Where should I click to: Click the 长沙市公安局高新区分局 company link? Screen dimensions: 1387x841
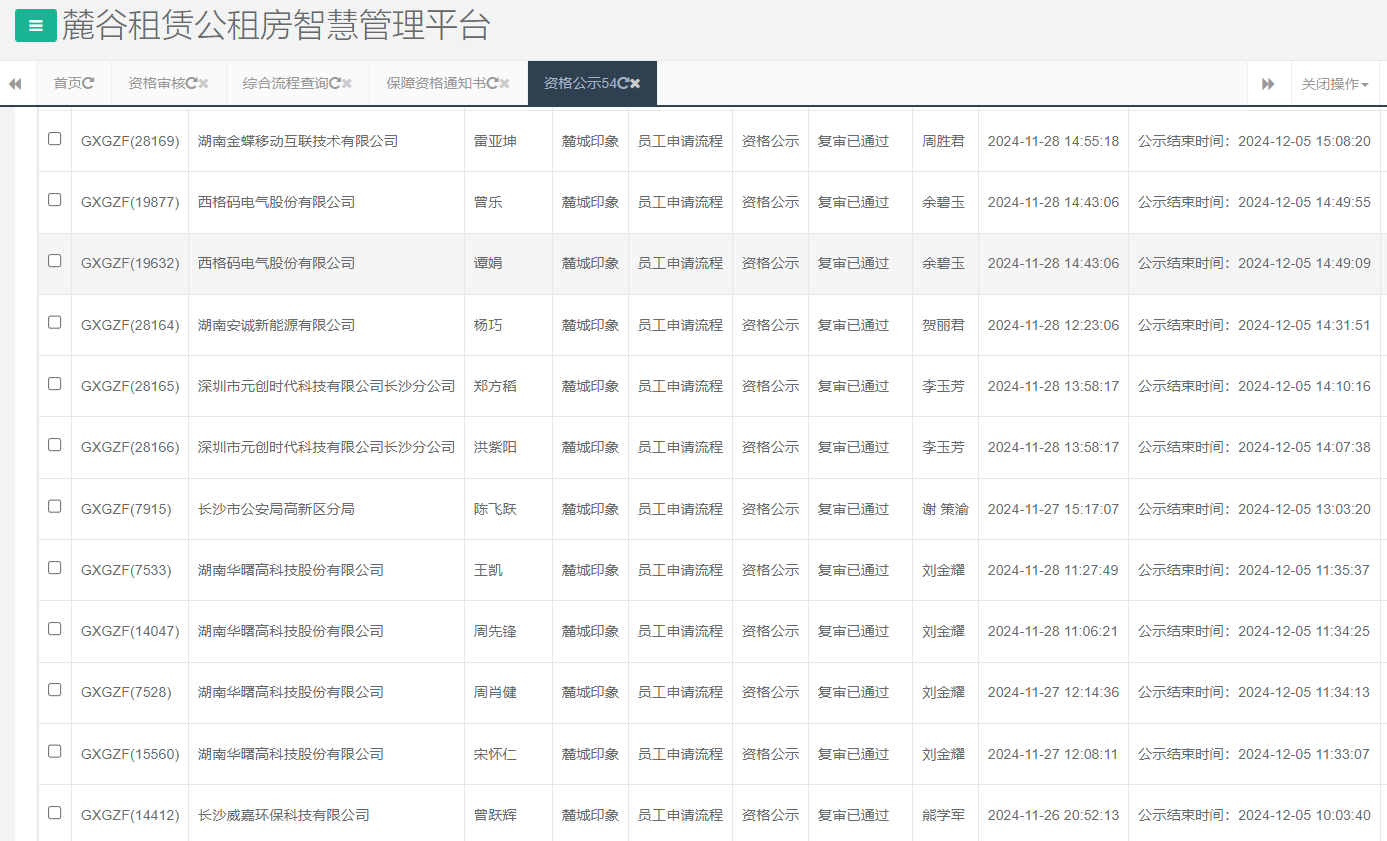[277, 508]
